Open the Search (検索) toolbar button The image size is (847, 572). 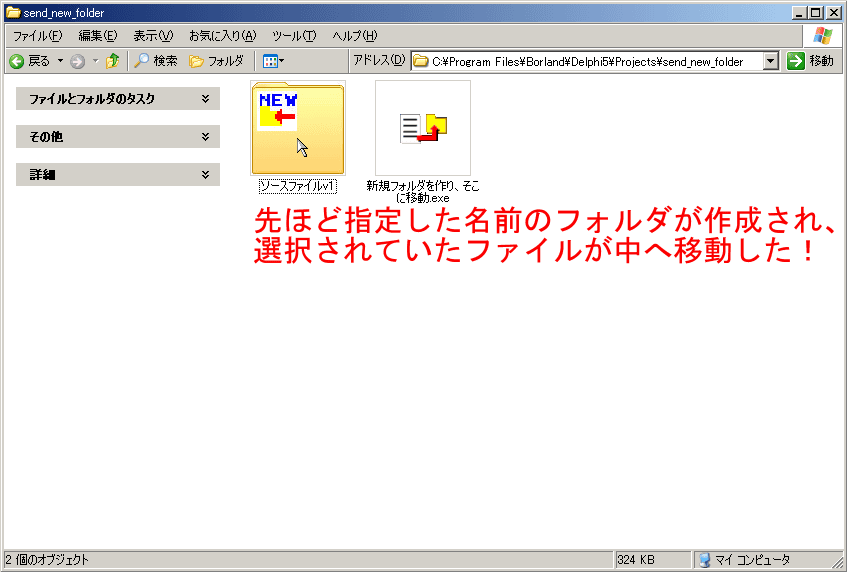coord(156,61)
